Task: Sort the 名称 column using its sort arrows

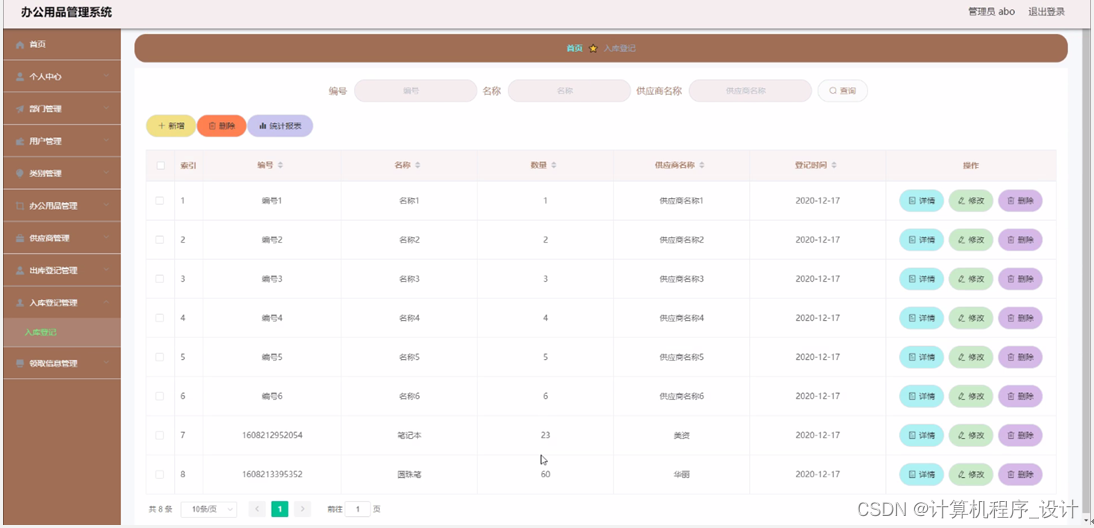Action: tap(418, 165)
